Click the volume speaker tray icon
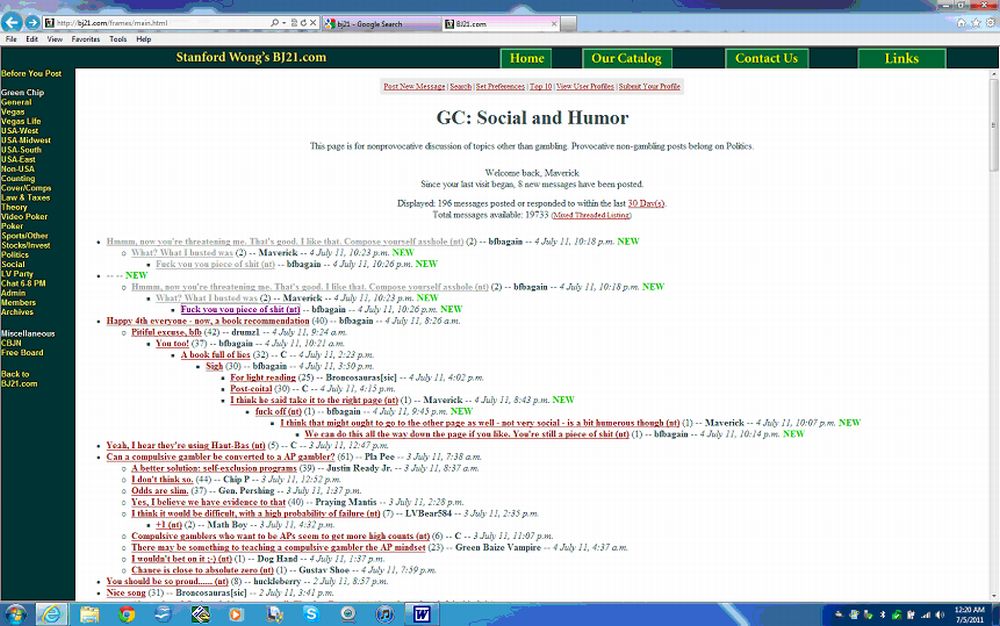This screenshot has height=626, width=1000. pyautogui.click(x=940, y=615)
